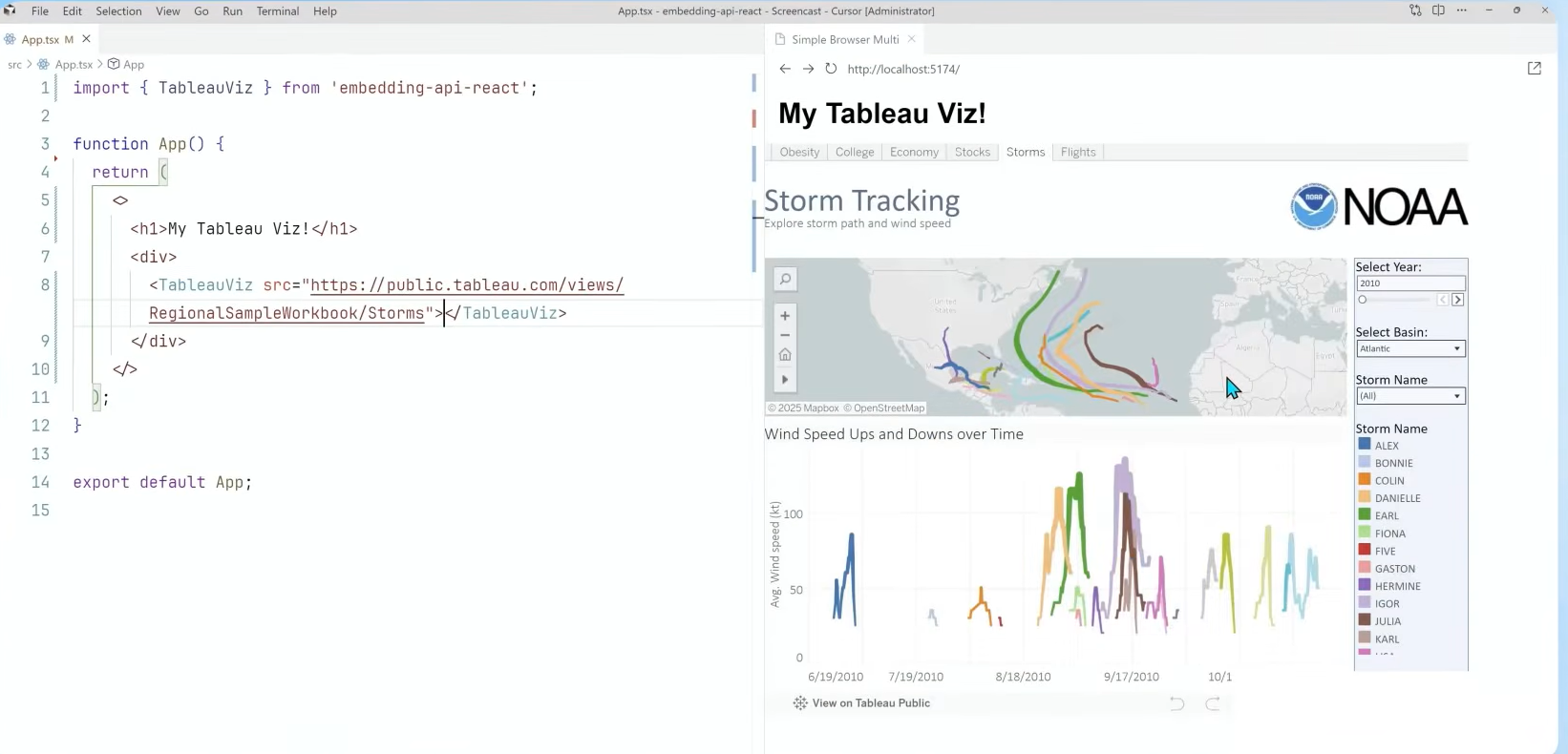This screenshot has height=754, width=1568.
Task: Click View on Tableau Public link
Action: [x=871, y=703]
